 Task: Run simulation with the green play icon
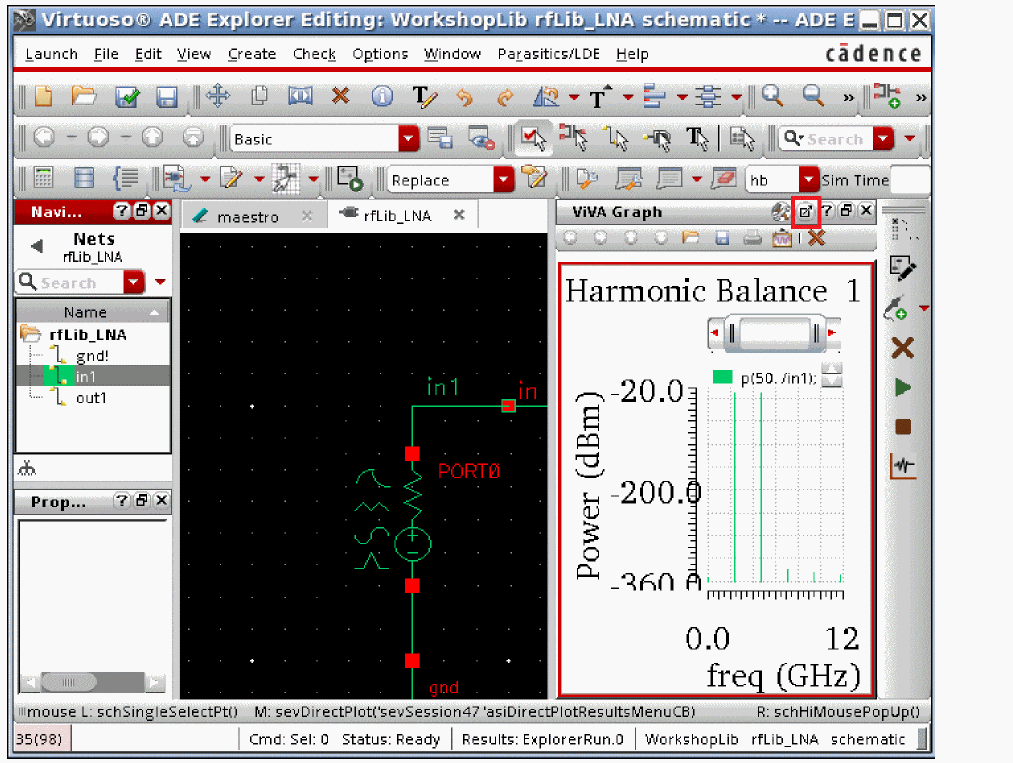[x=903, y=387]
